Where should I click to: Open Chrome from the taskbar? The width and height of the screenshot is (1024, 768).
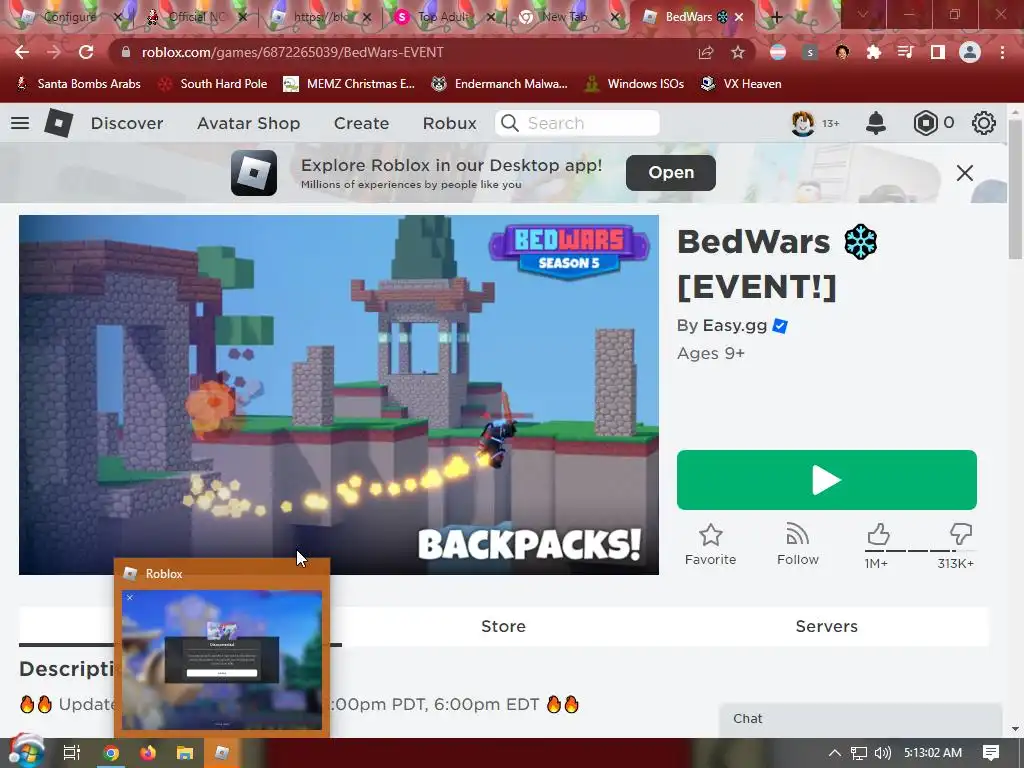click(x=111, y=753)
